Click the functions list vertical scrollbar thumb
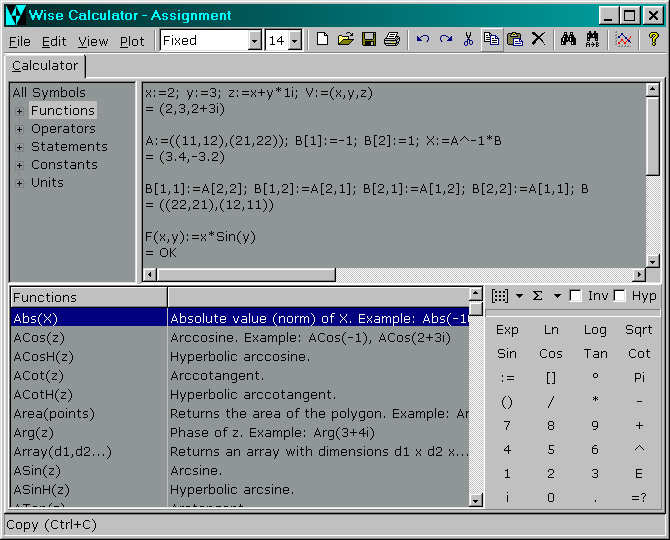 tap(476, 309)
